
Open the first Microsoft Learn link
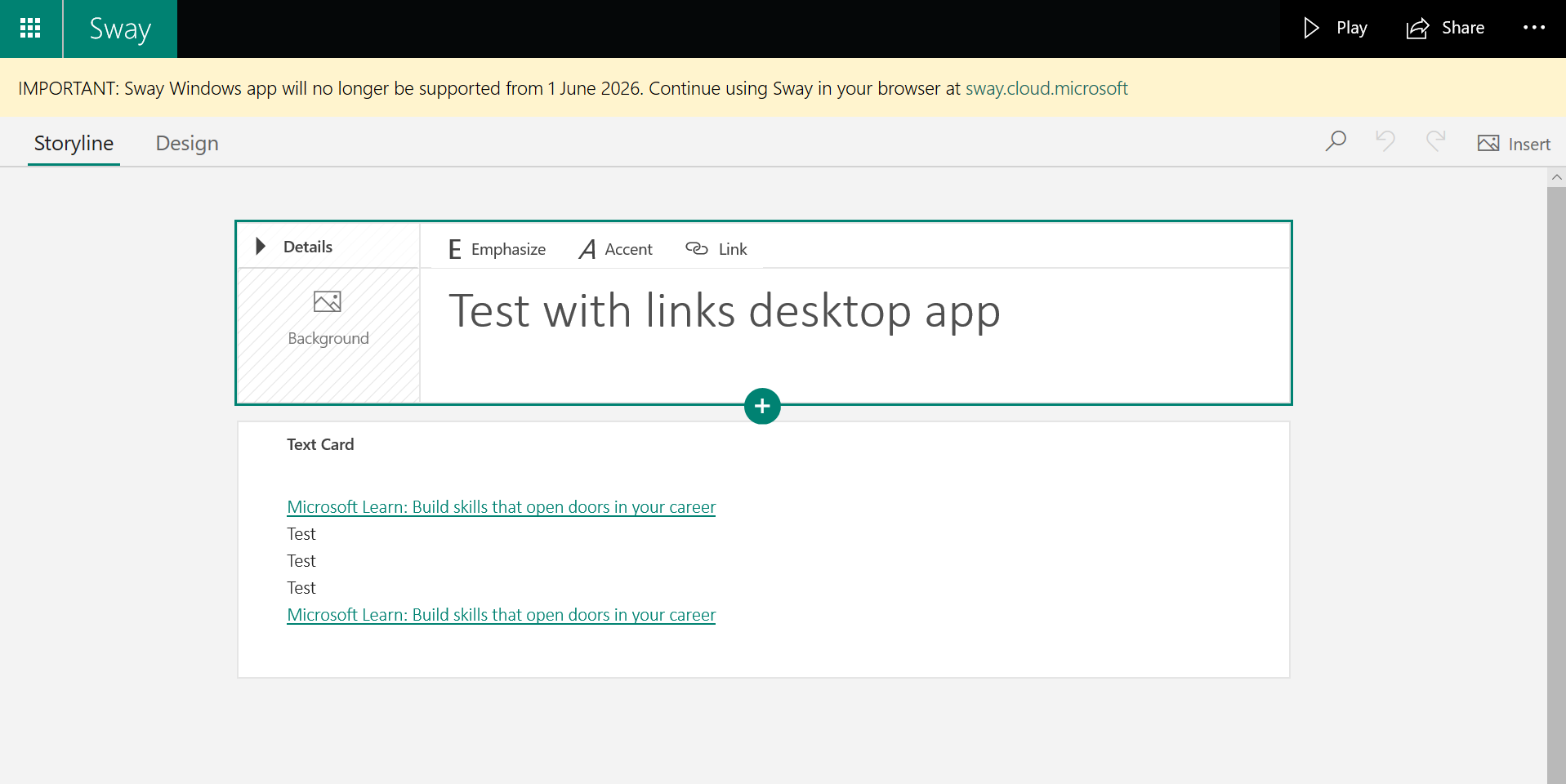(x=502, y=507)
